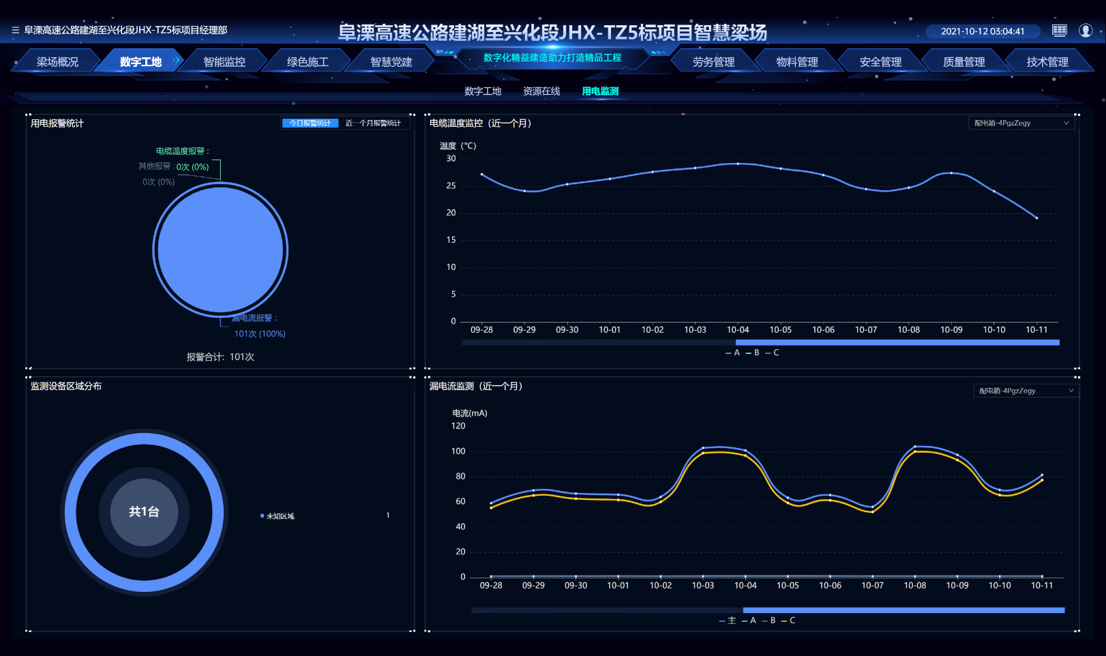Screen dimensions: 1106x656
Task: Open the 绿色施工 tab
Action: pos(307,62)
